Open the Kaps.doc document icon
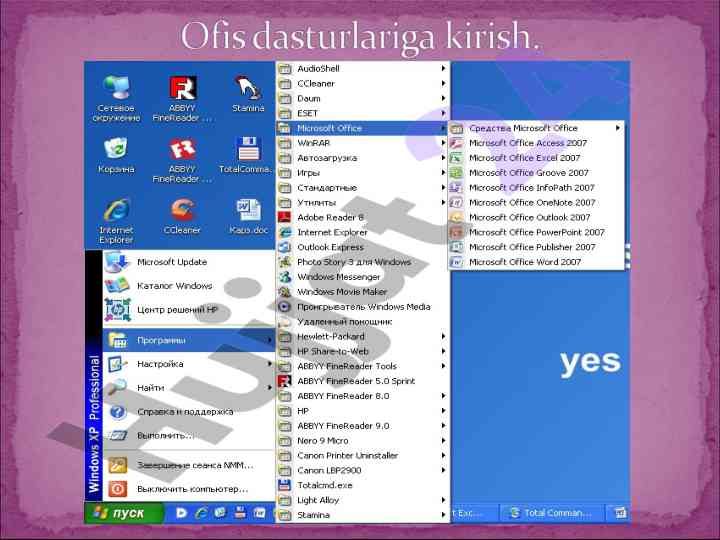The height and width of the screenshot is (540, 720). (247, 212)
